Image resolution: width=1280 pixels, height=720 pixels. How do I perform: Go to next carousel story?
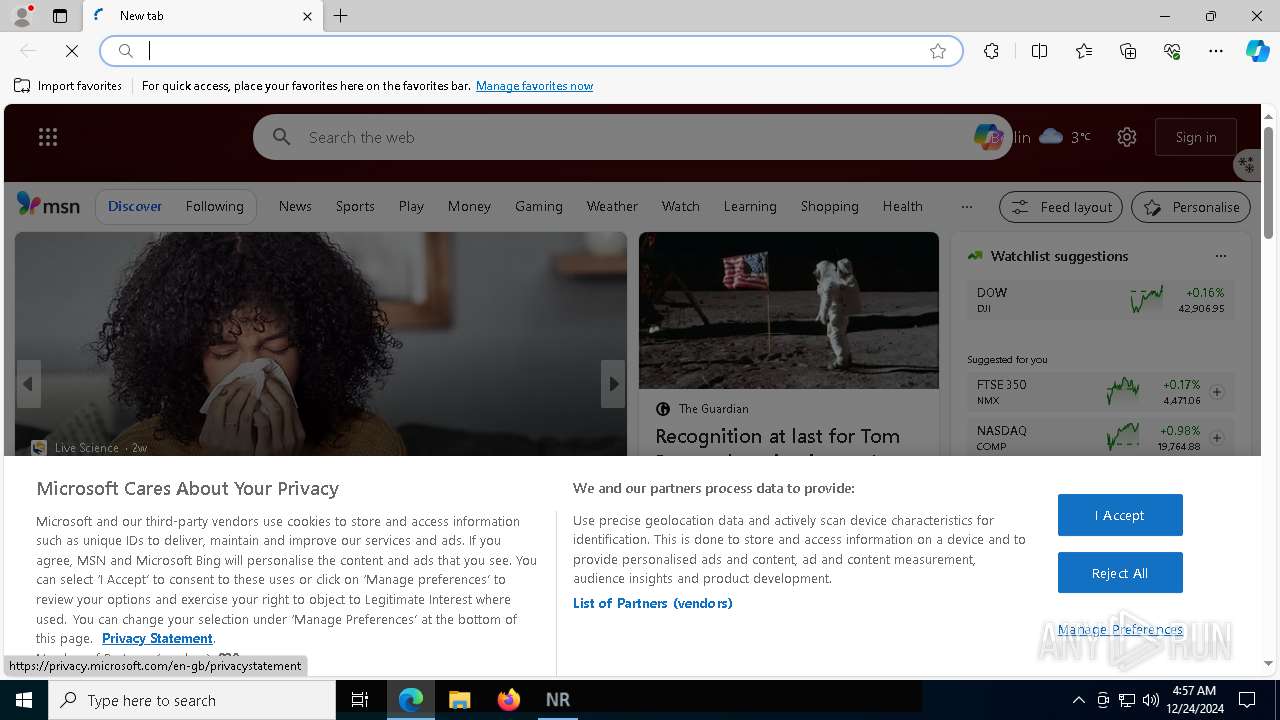pos(613,384)
